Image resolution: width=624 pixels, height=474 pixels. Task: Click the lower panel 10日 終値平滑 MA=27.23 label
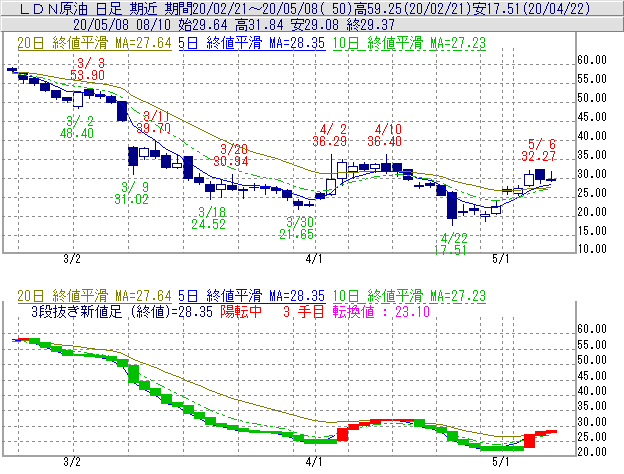pyautogui.click(x=409, y=296)
